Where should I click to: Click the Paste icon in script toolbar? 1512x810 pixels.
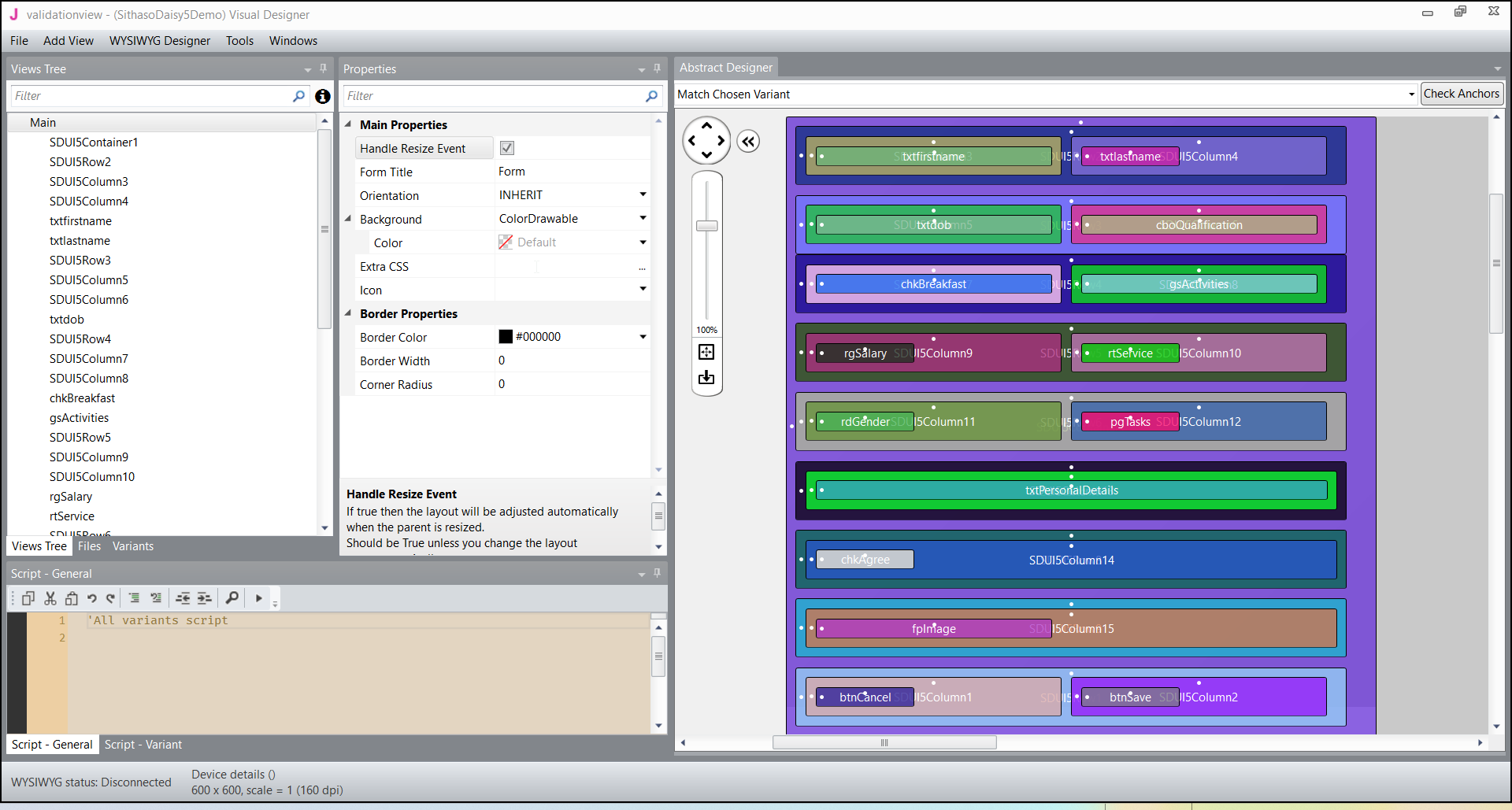[x=72, y=598]
